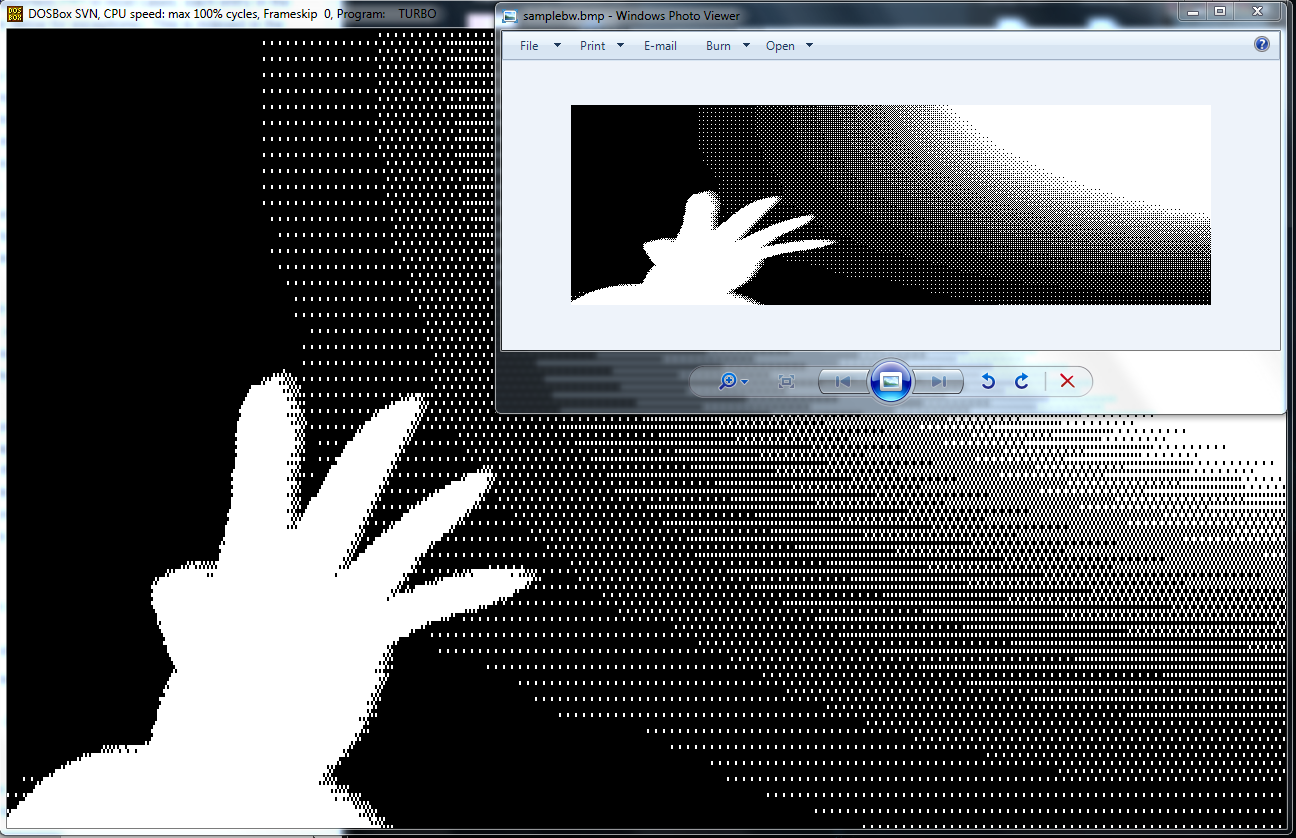Click the DOSBox title bar icon
Screen dimensions: 1296x838
point(15,14)
